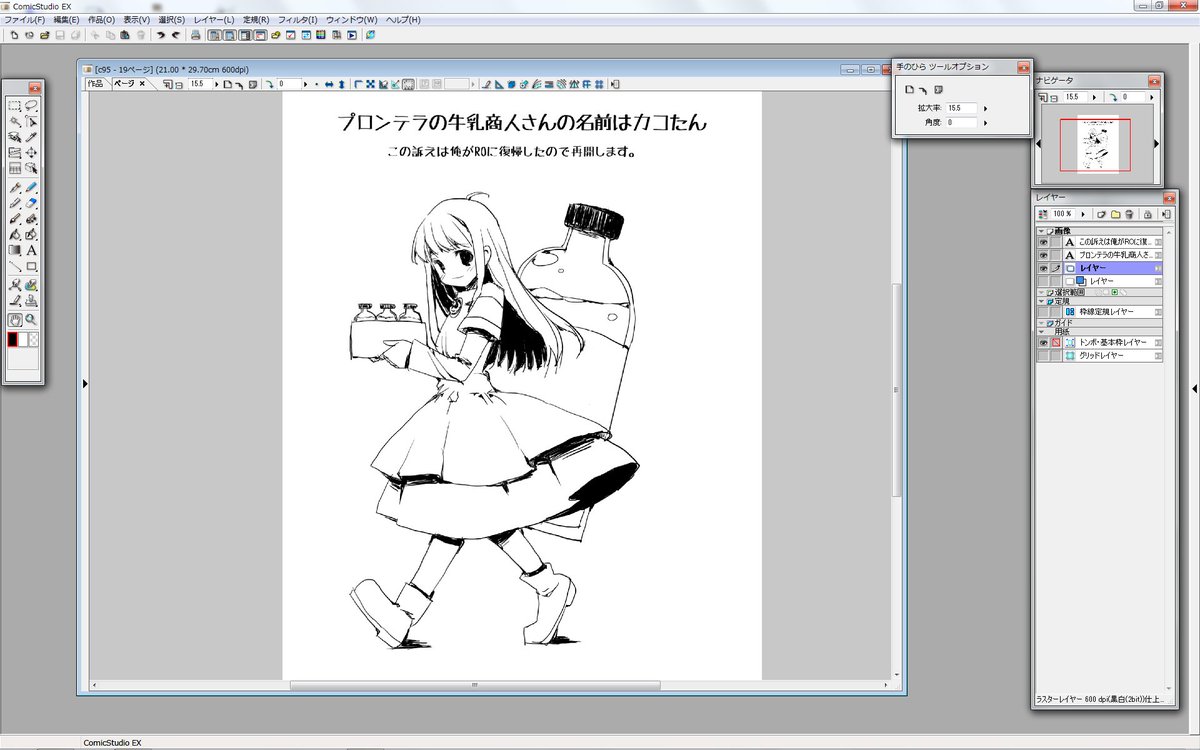This screenshot has width=1200, height=750.
Task: Select the transparent color swatch
Action: tap(34, 339)
